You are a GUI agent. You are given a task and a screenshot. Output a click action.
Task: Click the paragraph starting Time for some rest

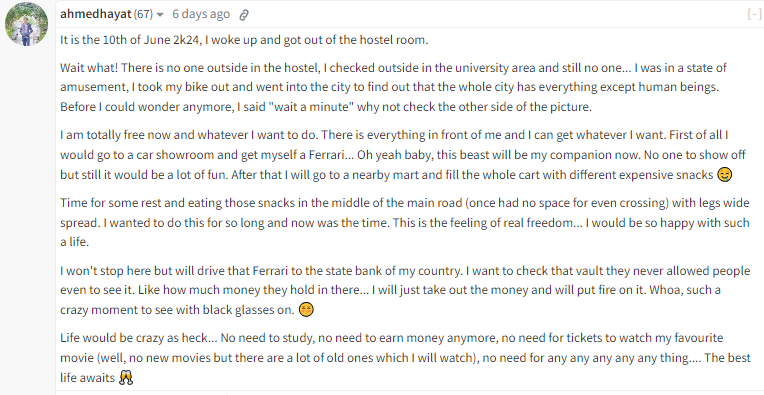(404, 222)
